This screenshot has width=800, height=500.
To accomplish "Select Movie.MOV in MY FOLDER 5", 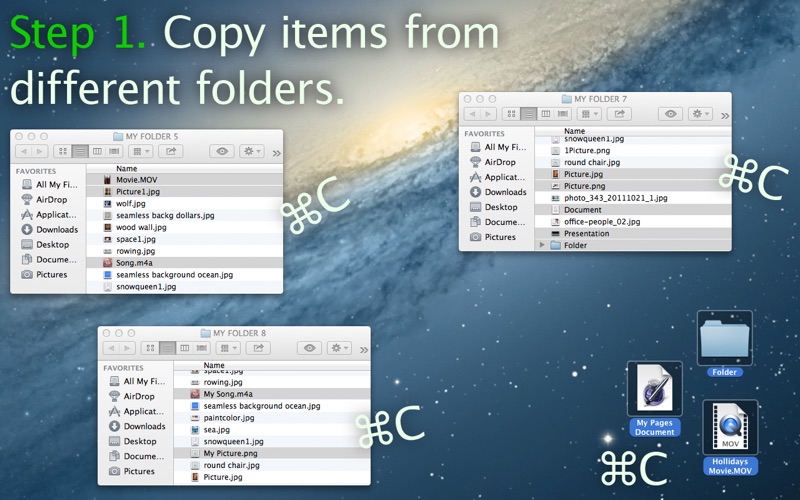I will point(185,180).
